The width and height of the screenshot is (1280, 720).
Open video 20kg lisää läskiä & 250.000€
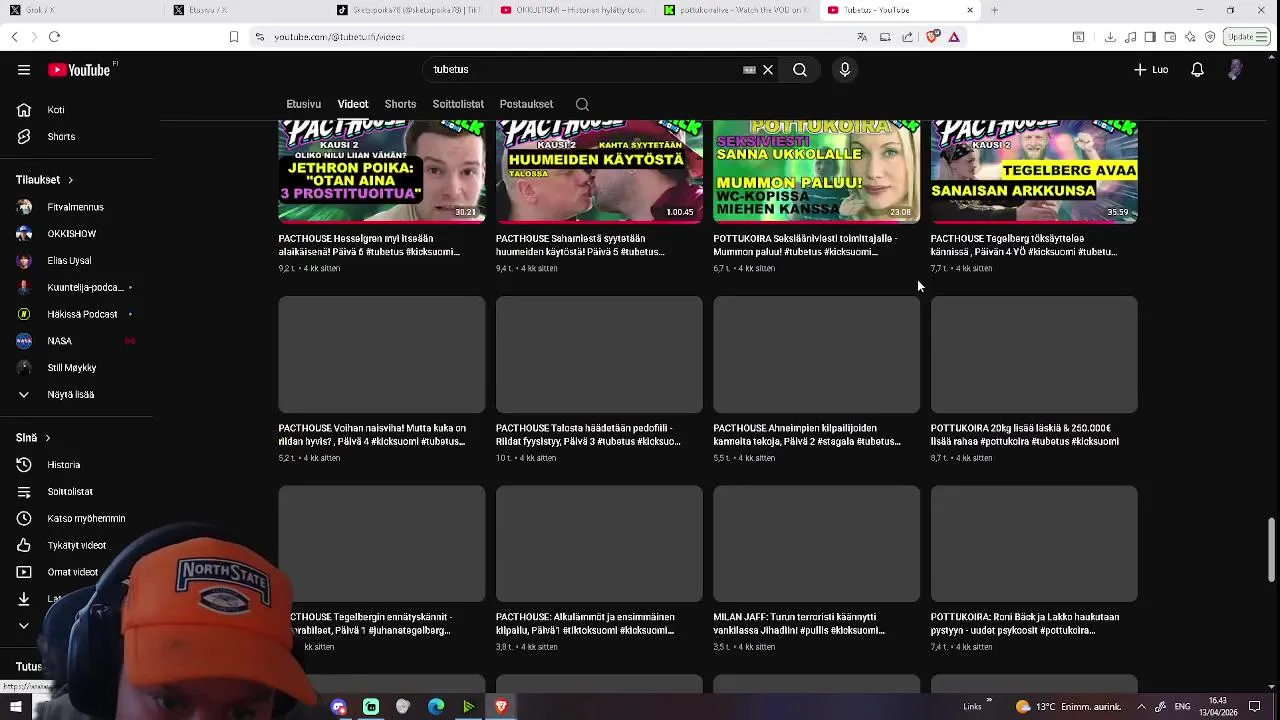1025,435
